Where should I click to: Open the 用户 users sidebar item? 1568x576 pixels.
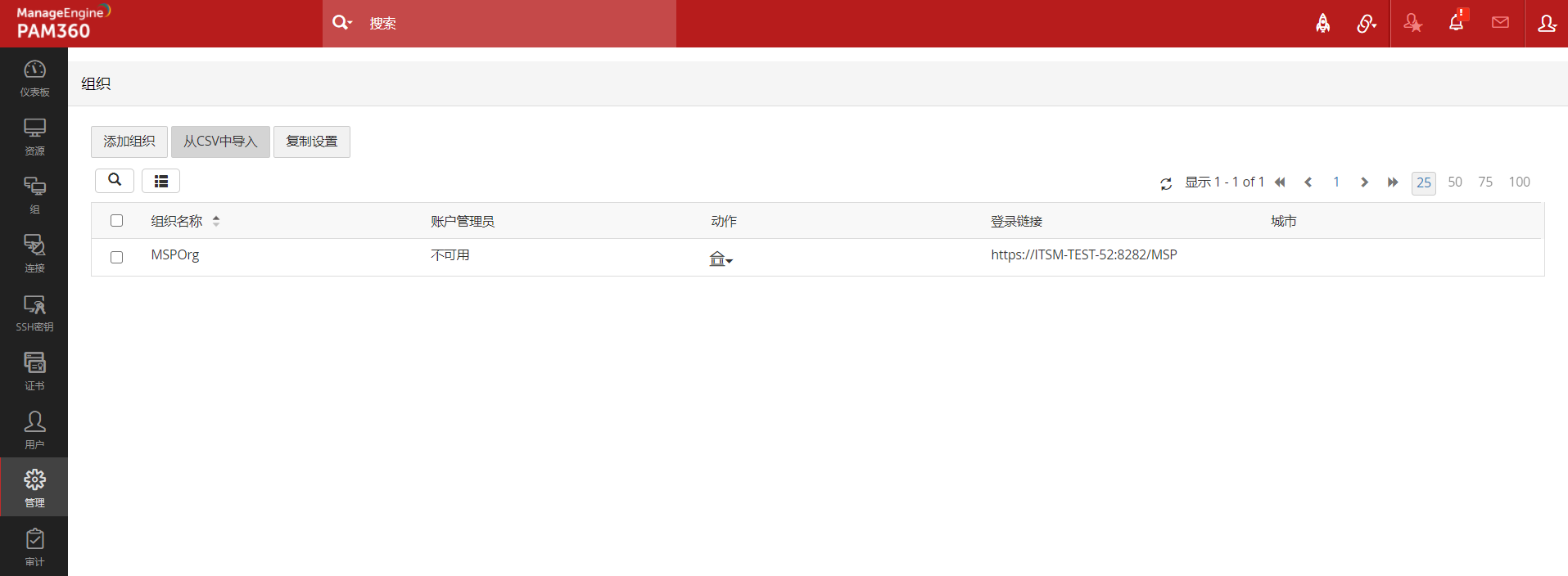click(34, 430)
